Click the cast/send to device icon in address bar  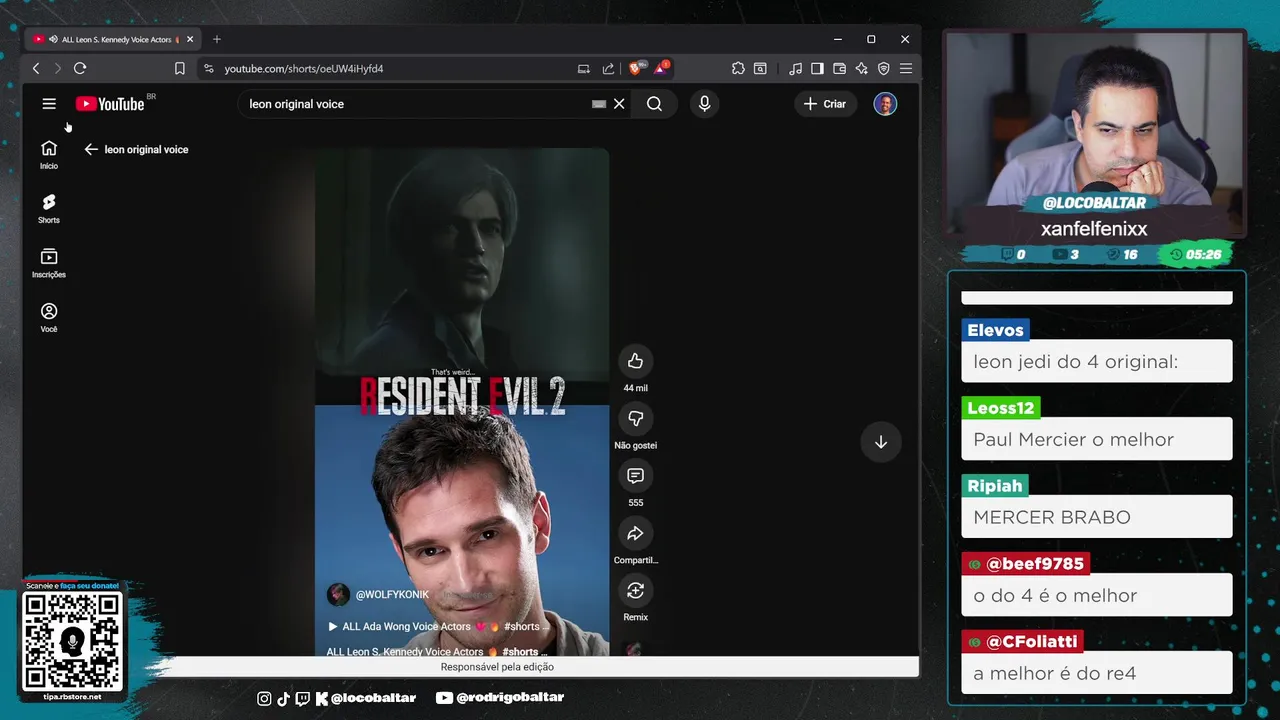pyautogui.click(x=583, y=68)
